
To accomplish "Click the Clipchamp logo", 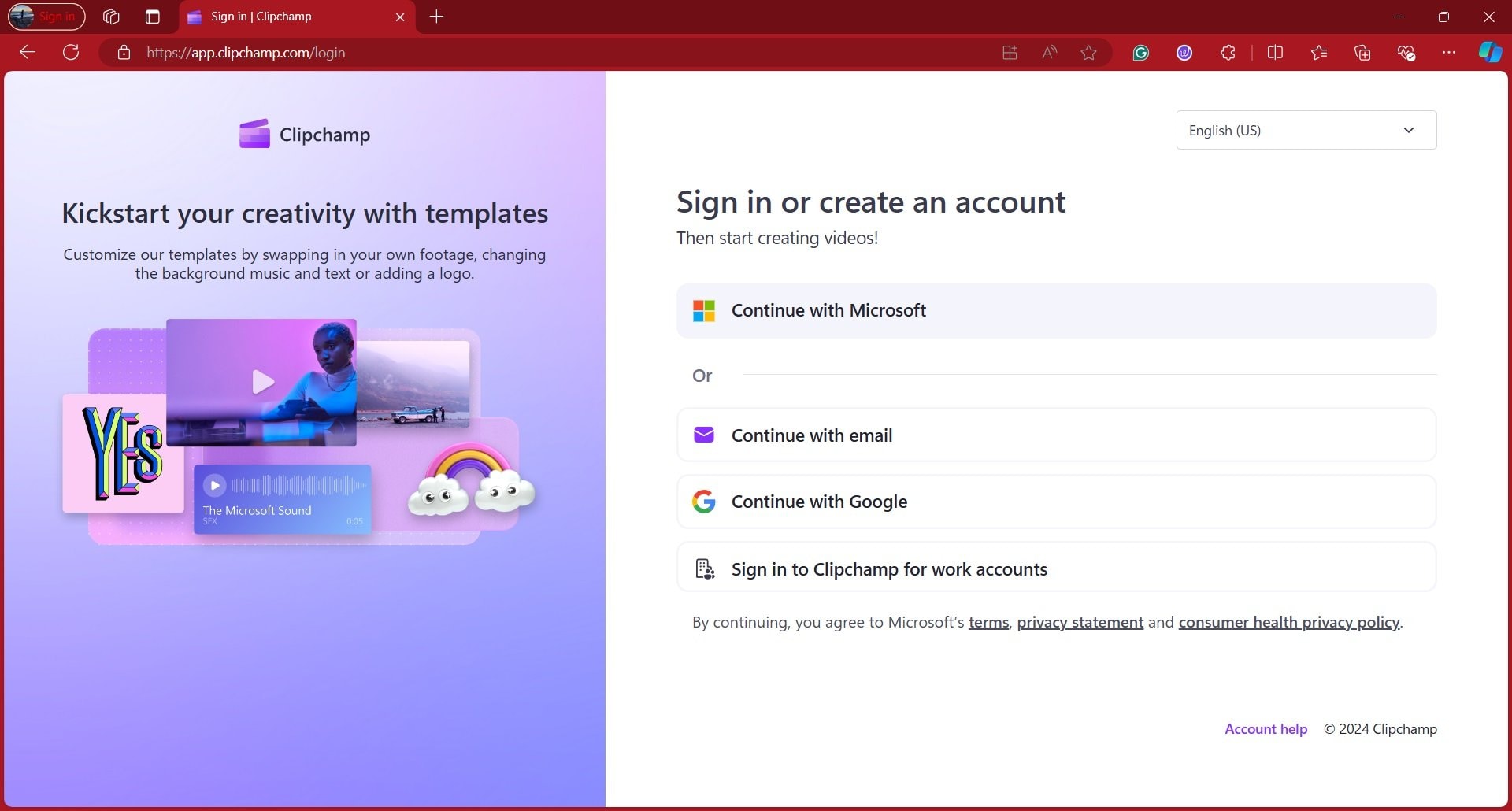I will coord(305,135).
